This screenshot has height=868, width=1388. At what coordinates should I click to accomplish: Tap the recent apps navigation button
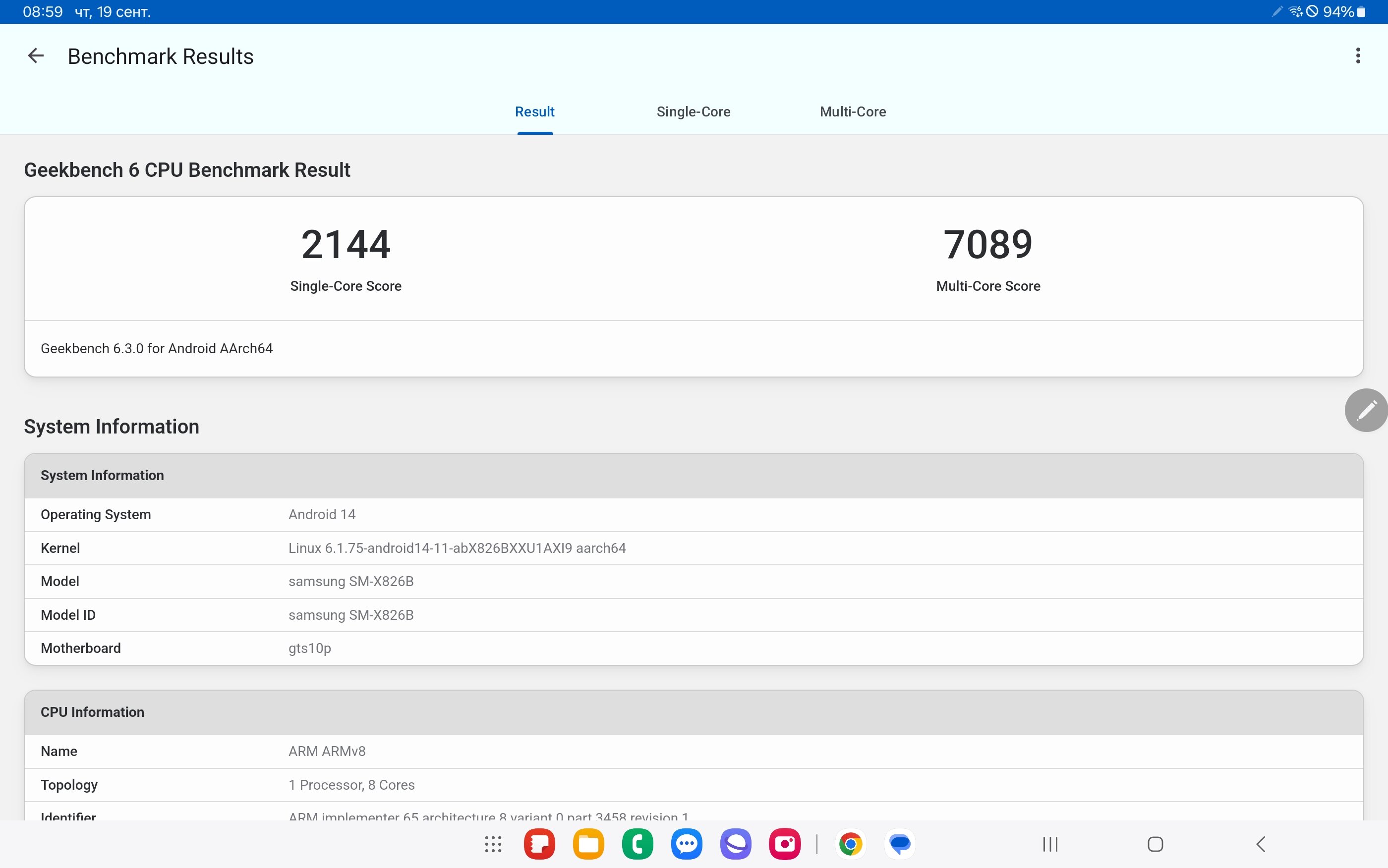tap(1050, 844)
